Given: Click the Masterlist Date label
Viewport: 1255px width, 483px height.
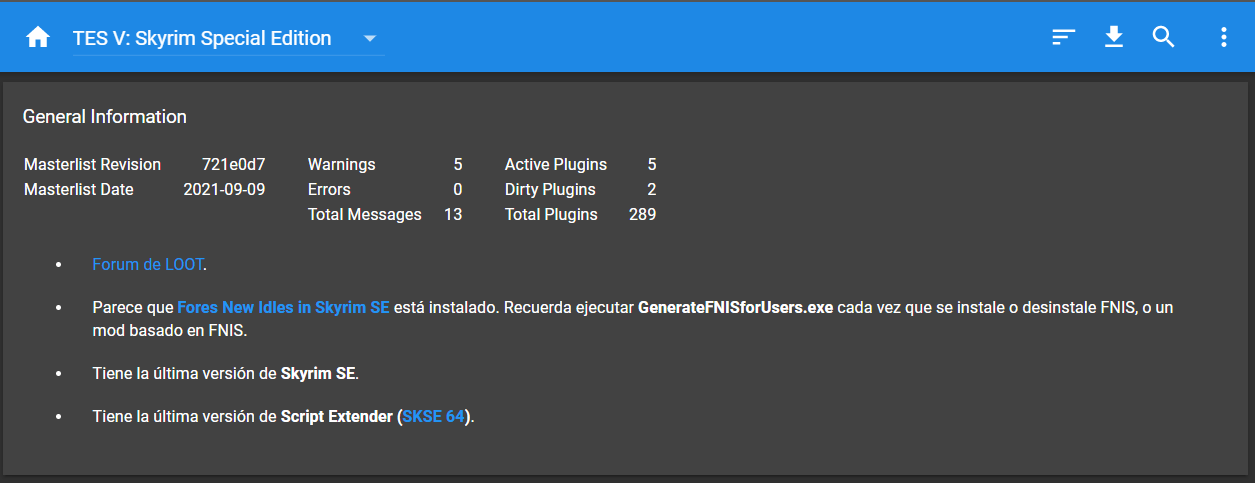Looking at the screenshot, I should pos(79,189).
